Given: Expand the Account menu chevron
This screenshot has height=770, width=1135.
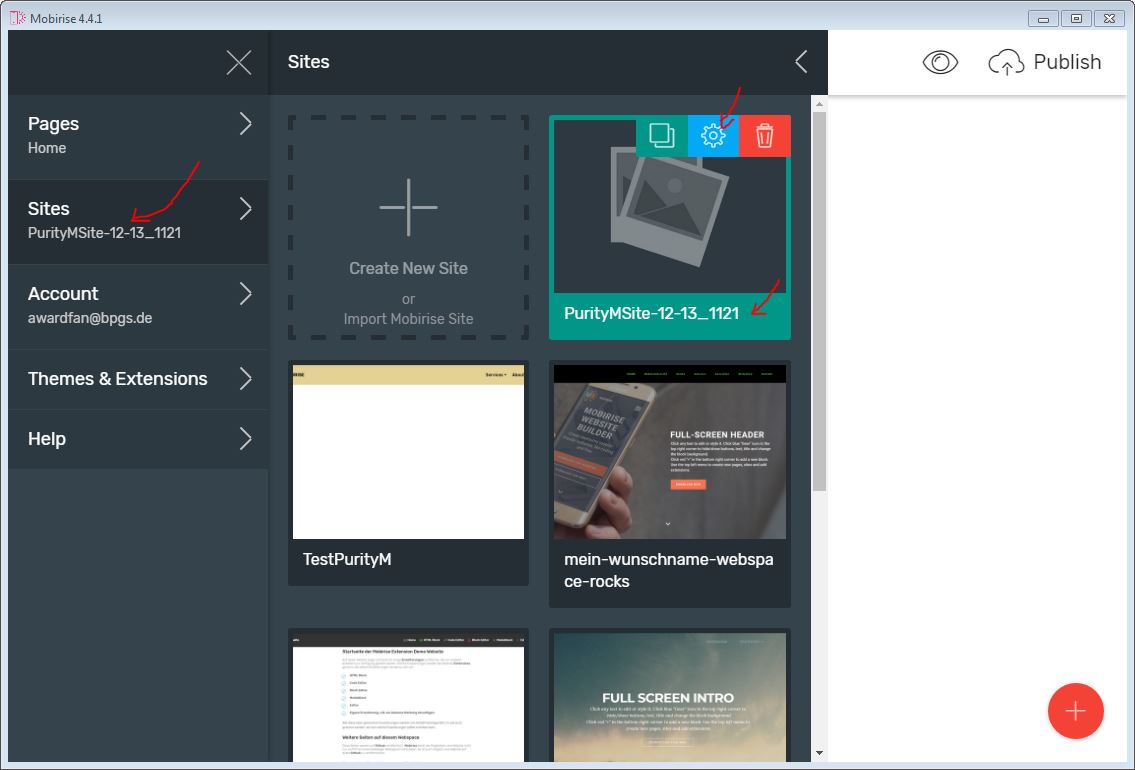Looking at the screenshot, I should coord(246,294).
